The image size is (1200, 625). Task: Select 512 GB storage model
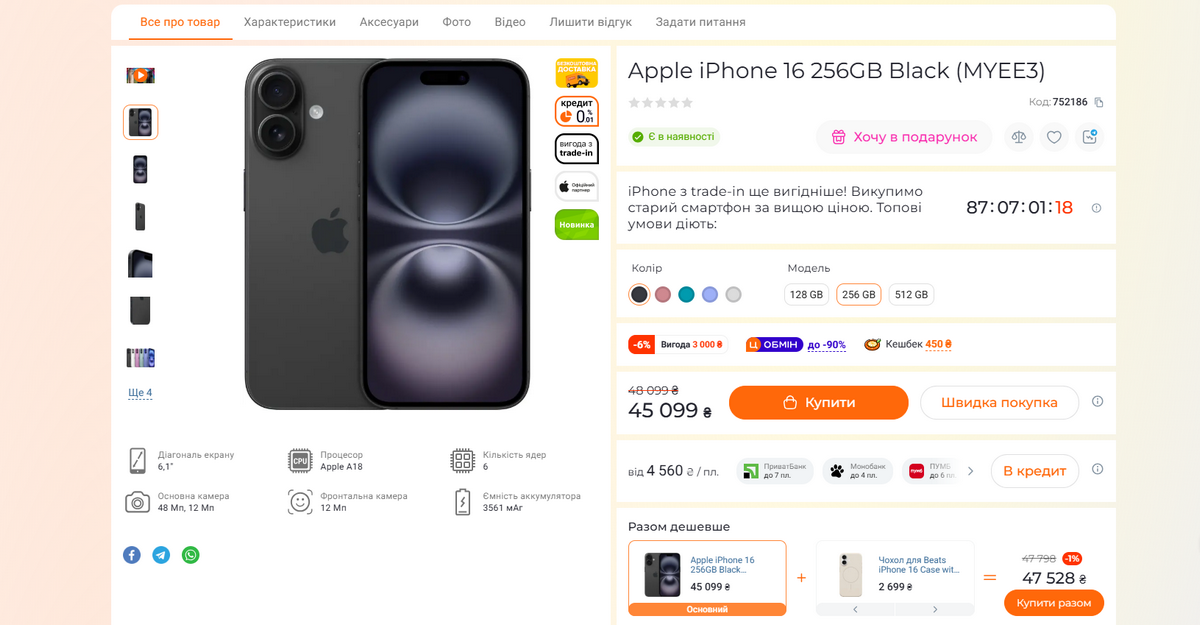coord(911,295)
